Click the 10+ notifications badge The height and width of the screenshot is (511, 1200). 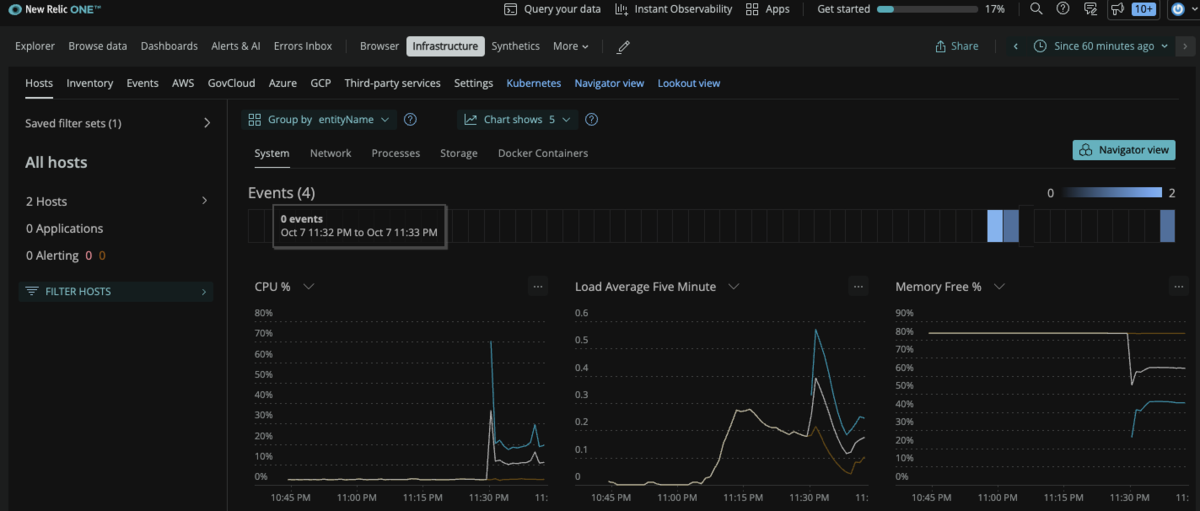click(x=1144, y=9)
